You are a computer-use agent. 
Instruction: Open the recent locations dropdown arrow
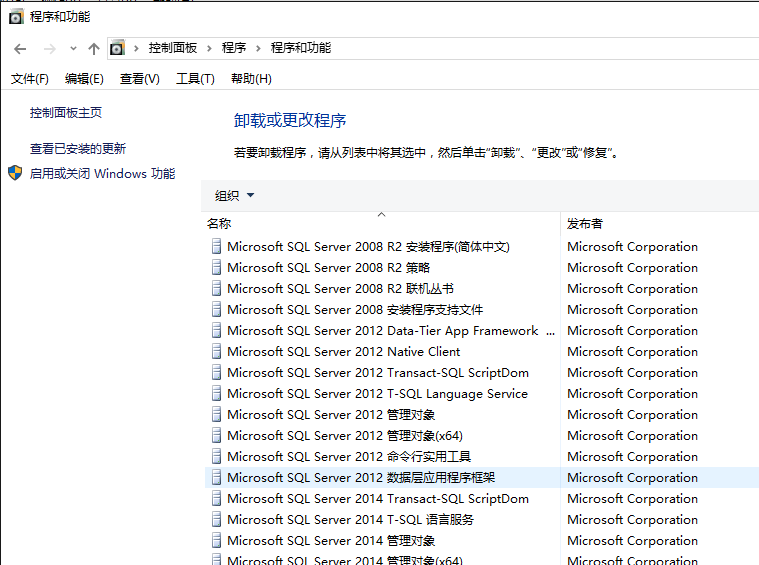[x=73, y=48]
